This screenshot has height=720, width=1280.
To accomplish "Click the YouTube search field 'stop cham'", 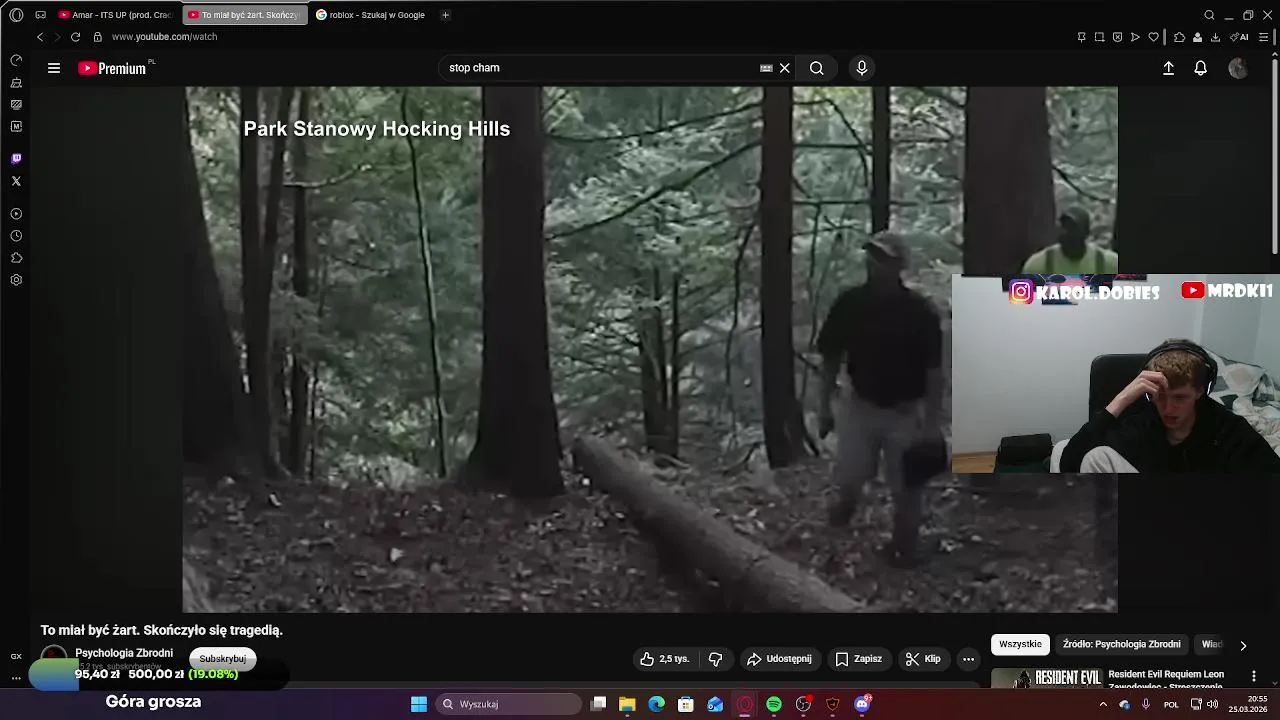I will [600, 68].
